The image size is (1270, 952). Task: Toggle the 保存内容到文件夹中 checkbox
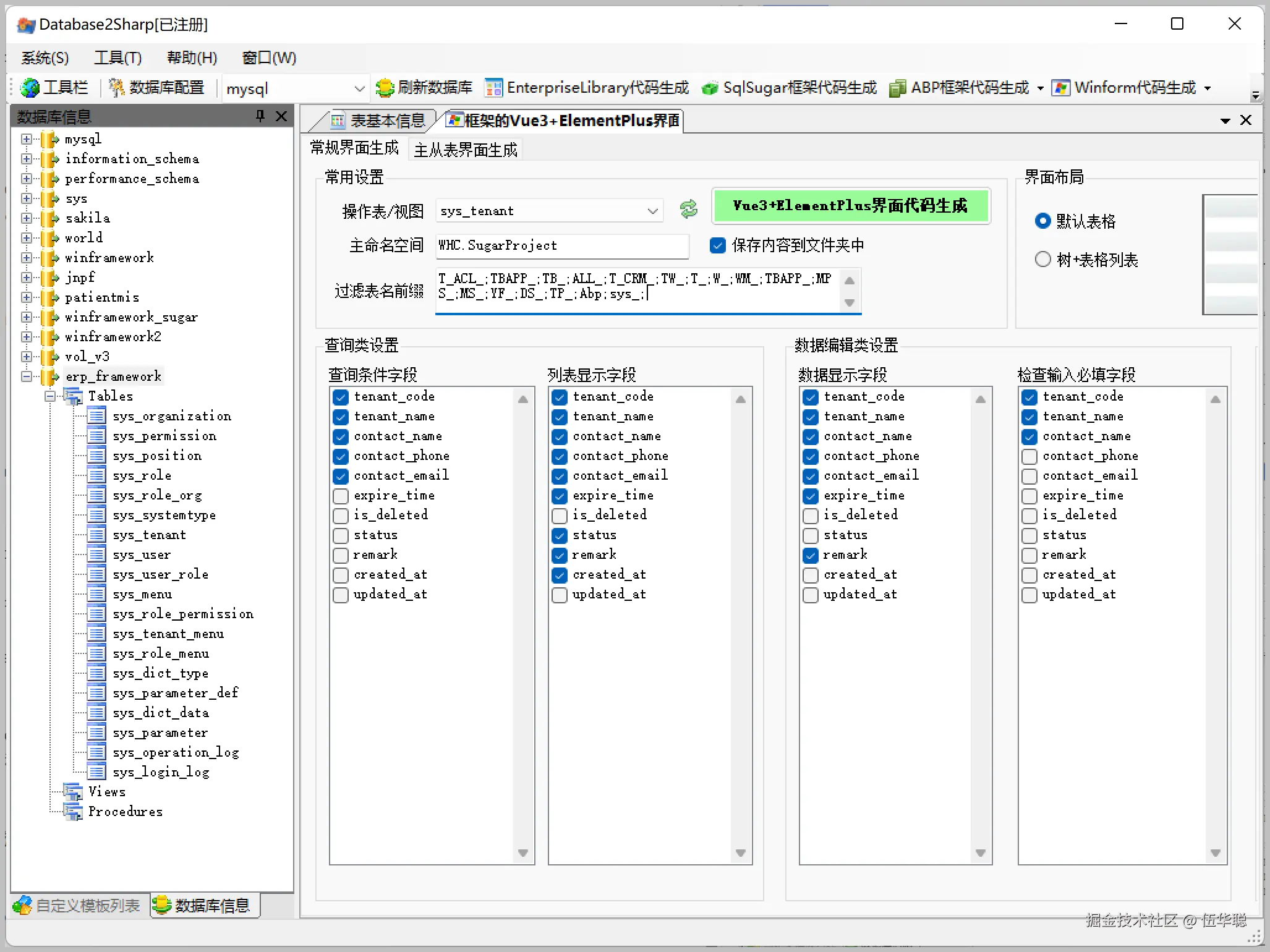click(718, 245)
